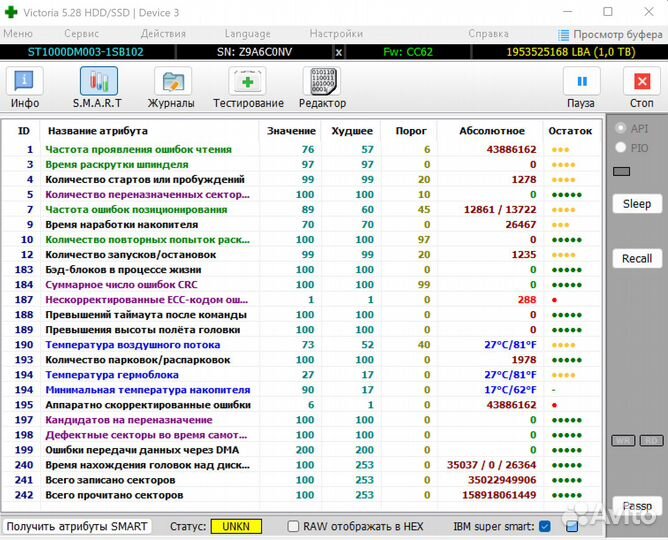This screenshot has height=540, width=668.
Task: Toggle the IBM super smart checkbox
Action: [545, 526]
